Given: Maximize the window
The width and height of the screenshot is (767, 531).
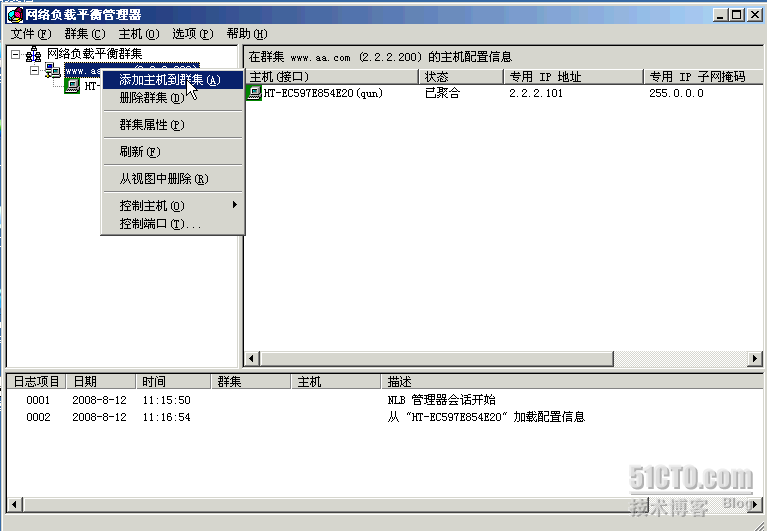Looking at the screenshot, I should point(736,15).
